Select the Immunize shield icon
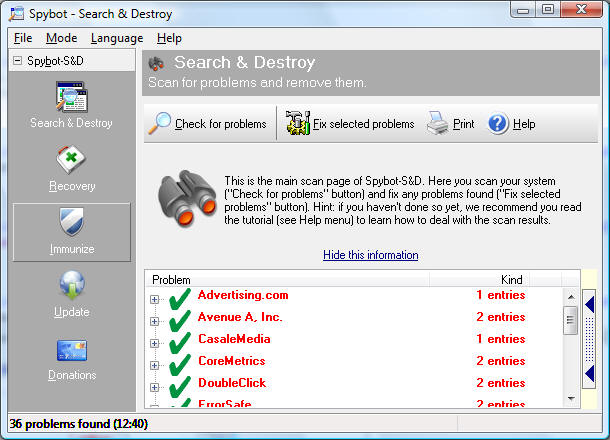 click(71, 222)
